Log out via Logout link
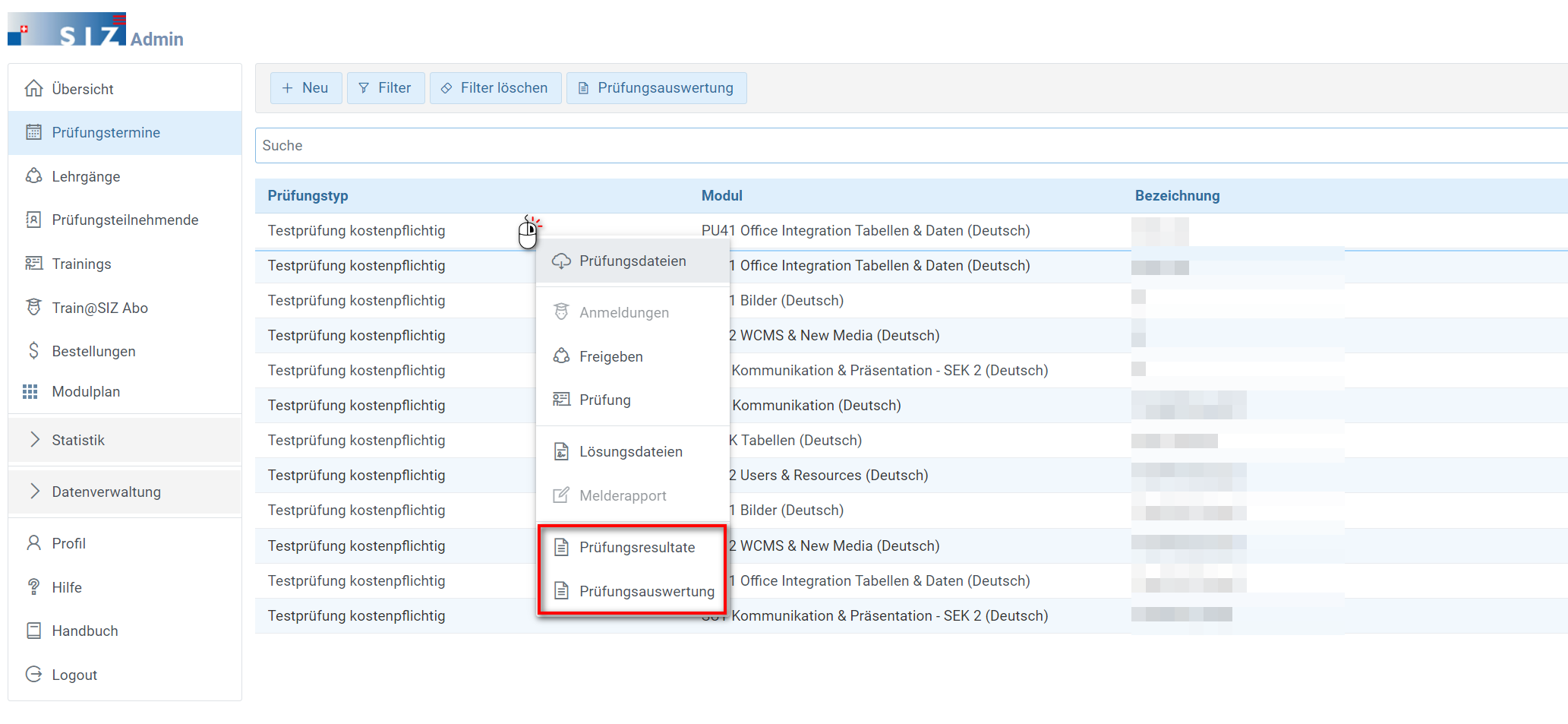 [125, 675]
